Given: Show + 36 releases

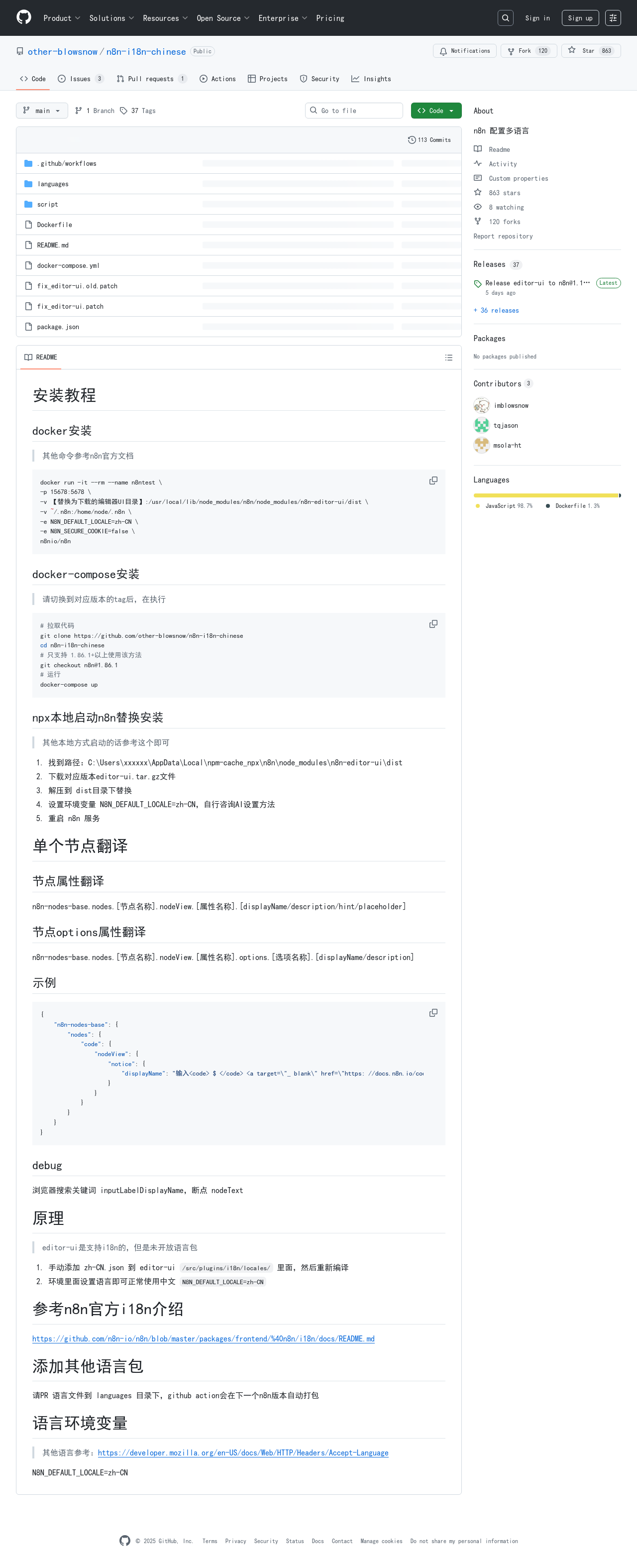Looking at the screenshot, I should 496,310.
